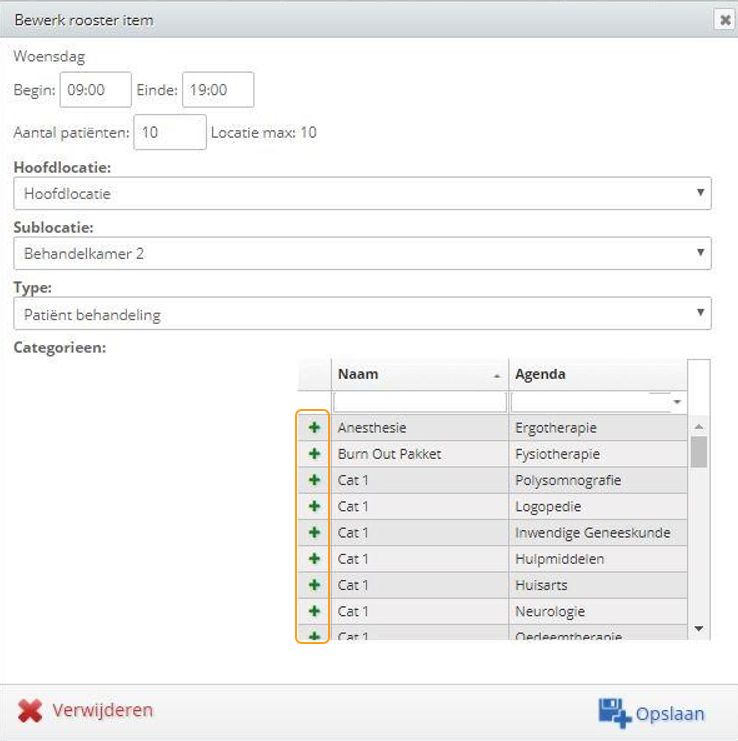Screen dimensions: 738x741
Task: Add Cat 1 Huisarts with plus icon
Action: coord(314,585)
